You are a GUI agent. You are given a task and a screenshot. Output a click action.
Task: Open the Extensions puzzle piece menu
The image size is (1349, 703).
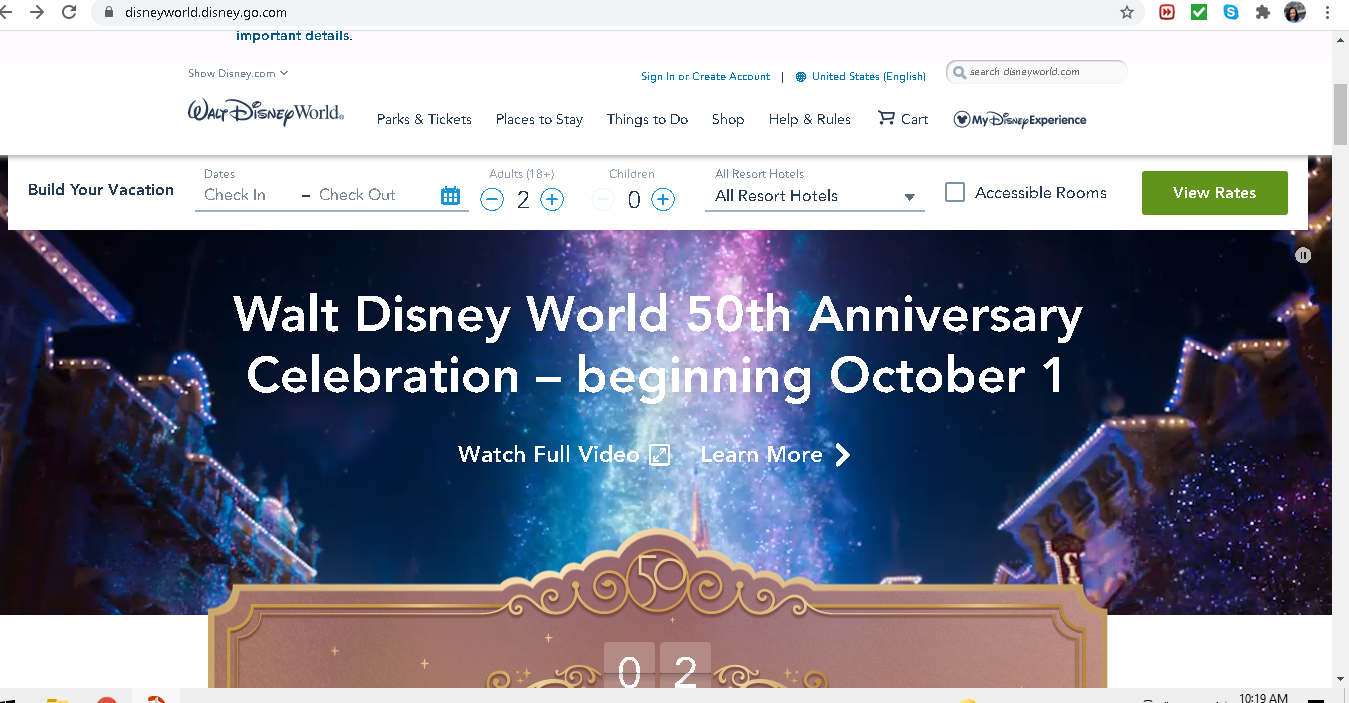(1263, 12)
